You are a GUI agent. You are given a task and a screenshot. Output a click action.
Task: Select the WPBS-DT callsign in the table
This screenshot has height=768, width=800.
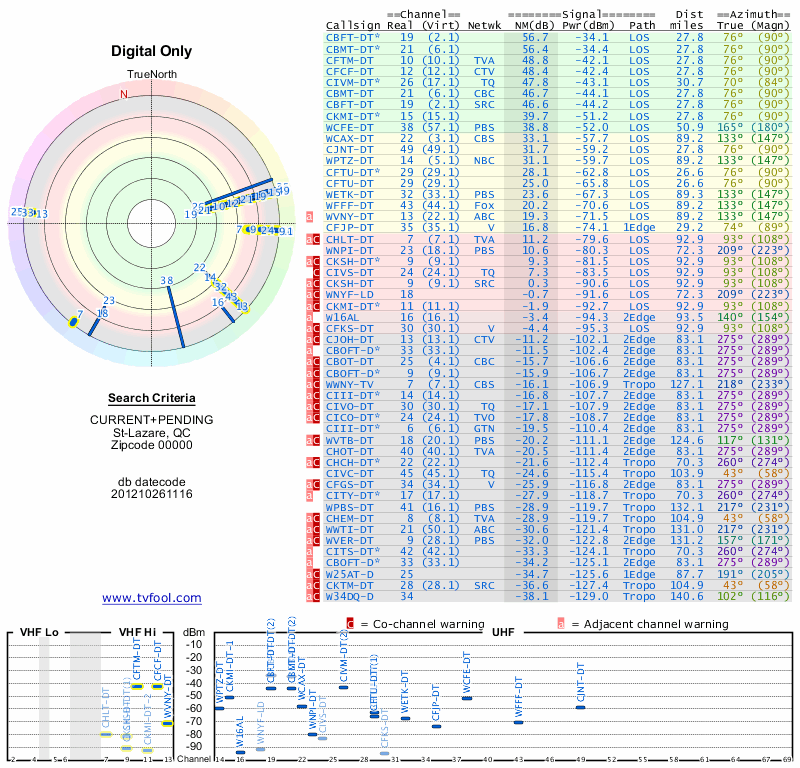(x=350, y=508)
